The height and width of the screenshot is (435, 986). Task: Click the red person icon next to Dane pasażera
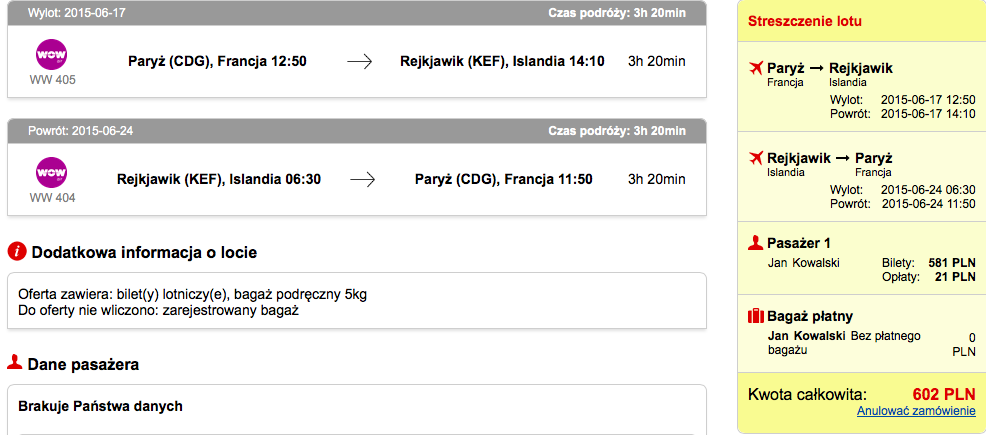point(14,362)
